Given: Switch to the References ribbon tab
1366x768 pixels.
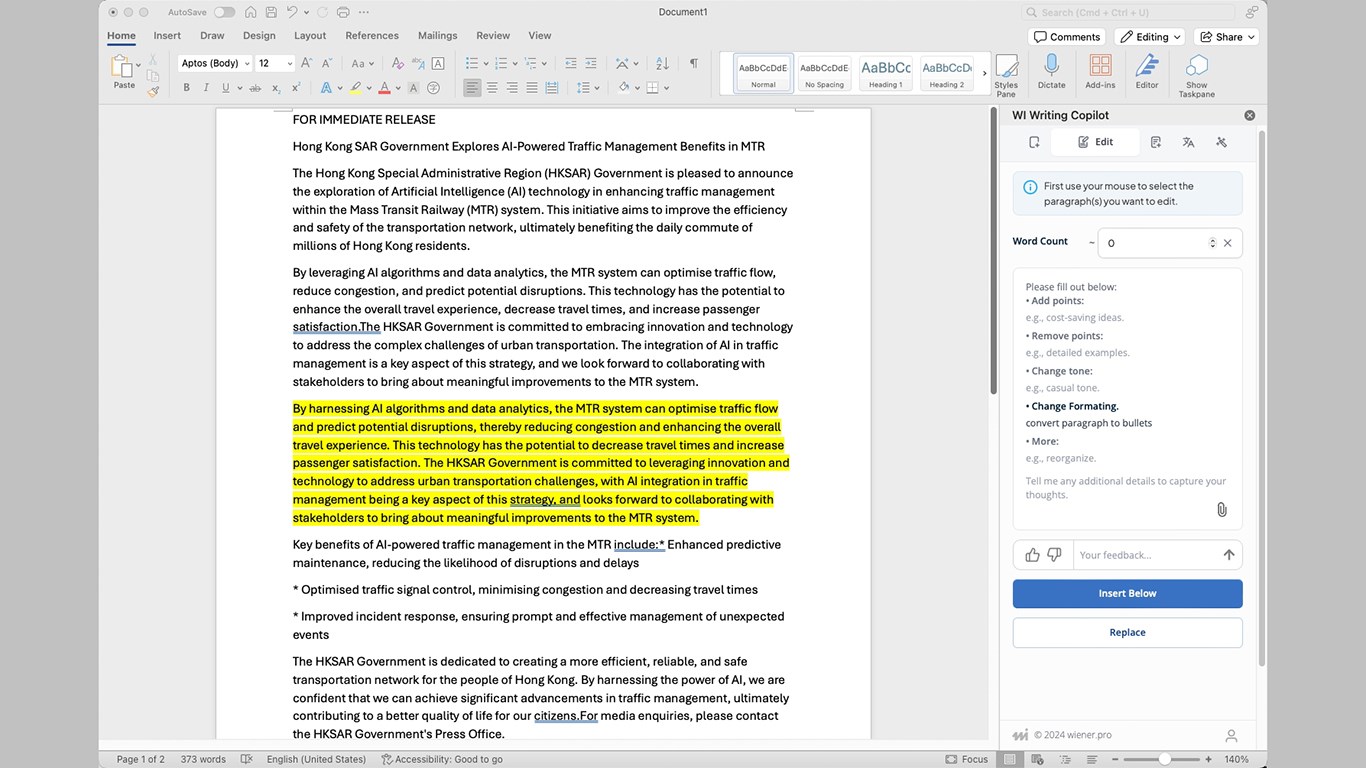Looking at the screenshot, I should 372,35.
